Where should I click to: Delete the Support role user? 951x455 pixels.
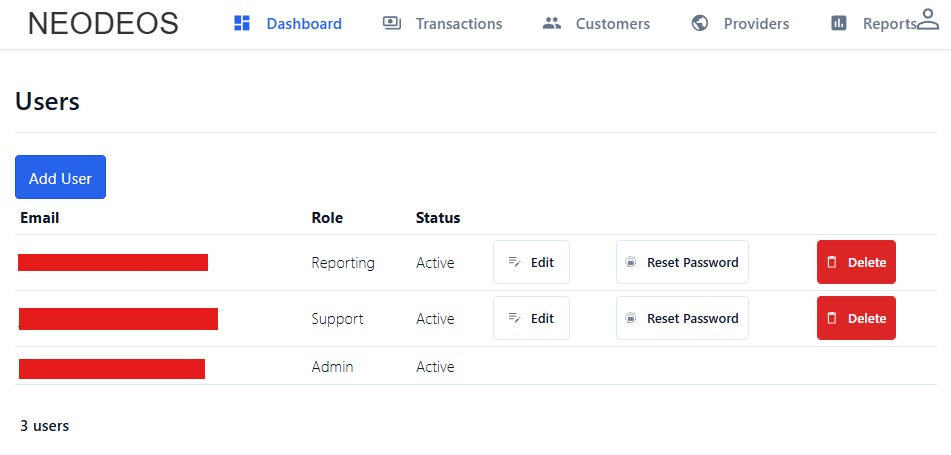pos(856,319)
